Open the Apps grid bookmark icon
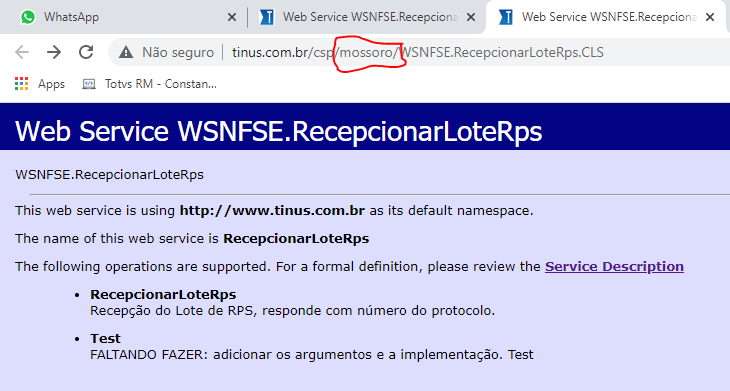Screen dimensions: 730x391 coord(21,84)
